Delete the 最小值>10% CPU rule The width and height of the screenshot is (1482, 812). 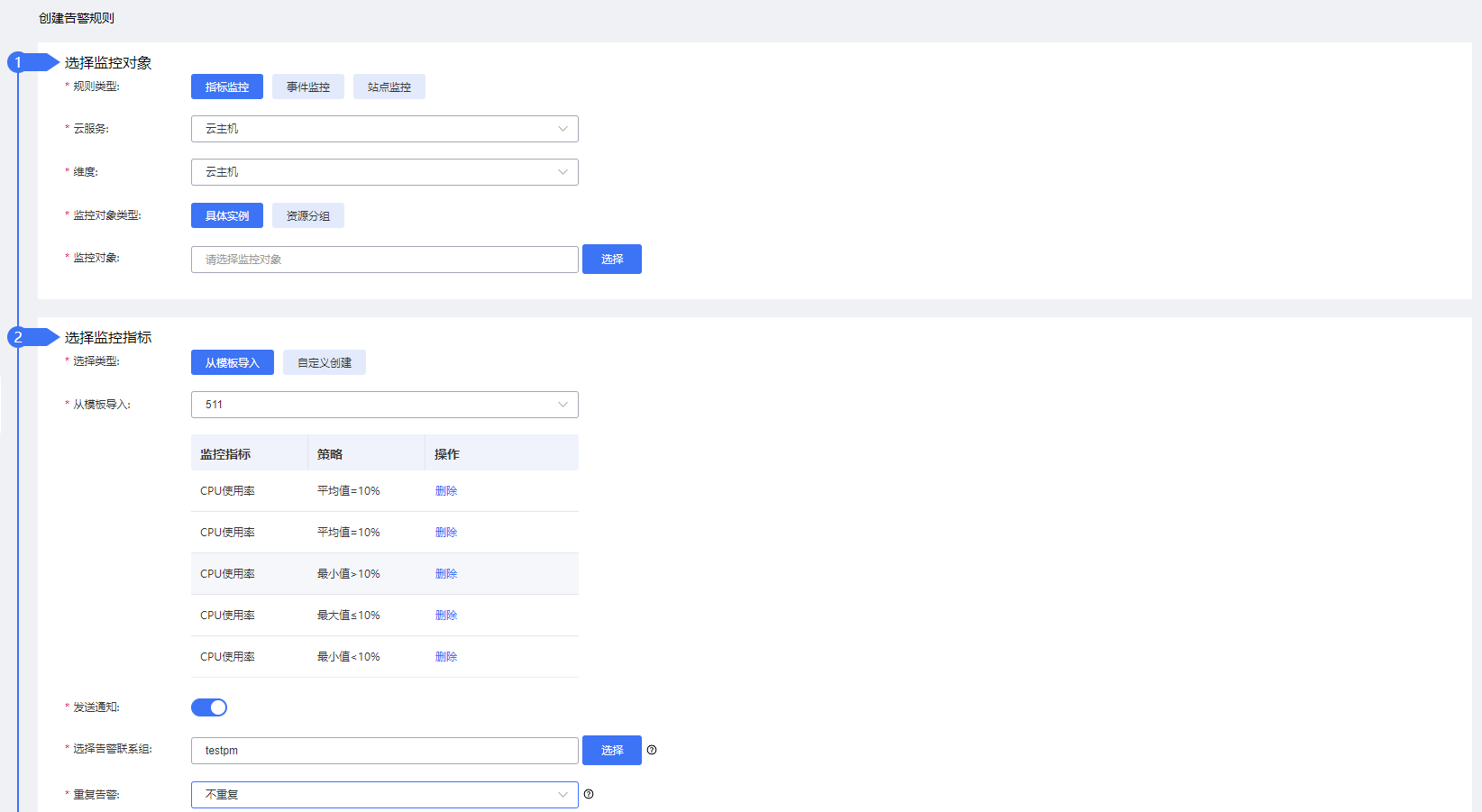click(x=446, y=574)
